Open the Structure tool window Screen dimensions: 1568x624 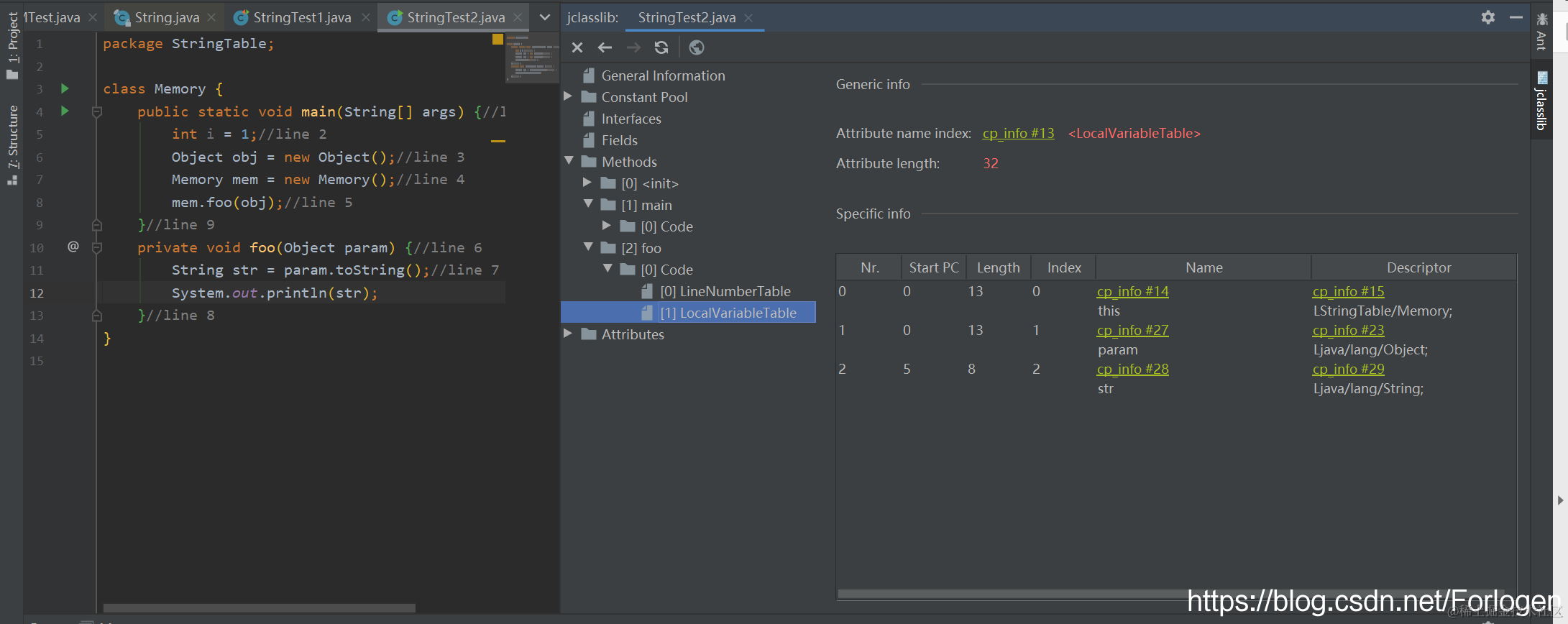click(12, 145)
